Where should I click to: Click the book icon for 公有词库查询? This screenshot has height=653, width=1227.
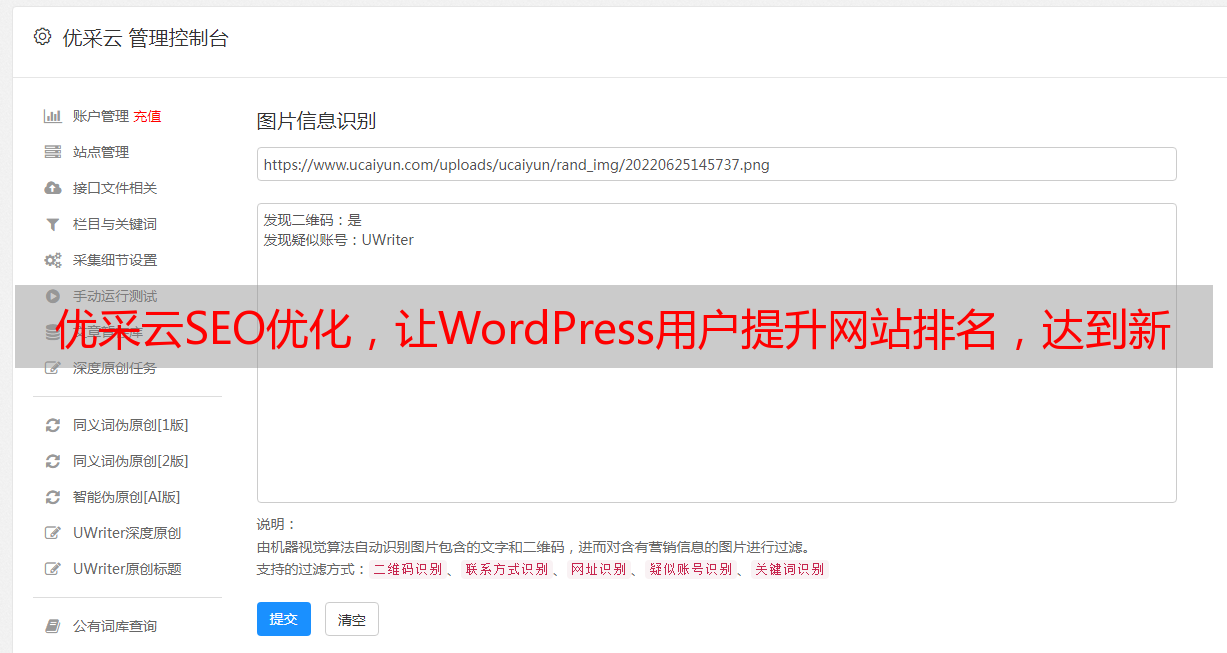click(x=53, y=626)
